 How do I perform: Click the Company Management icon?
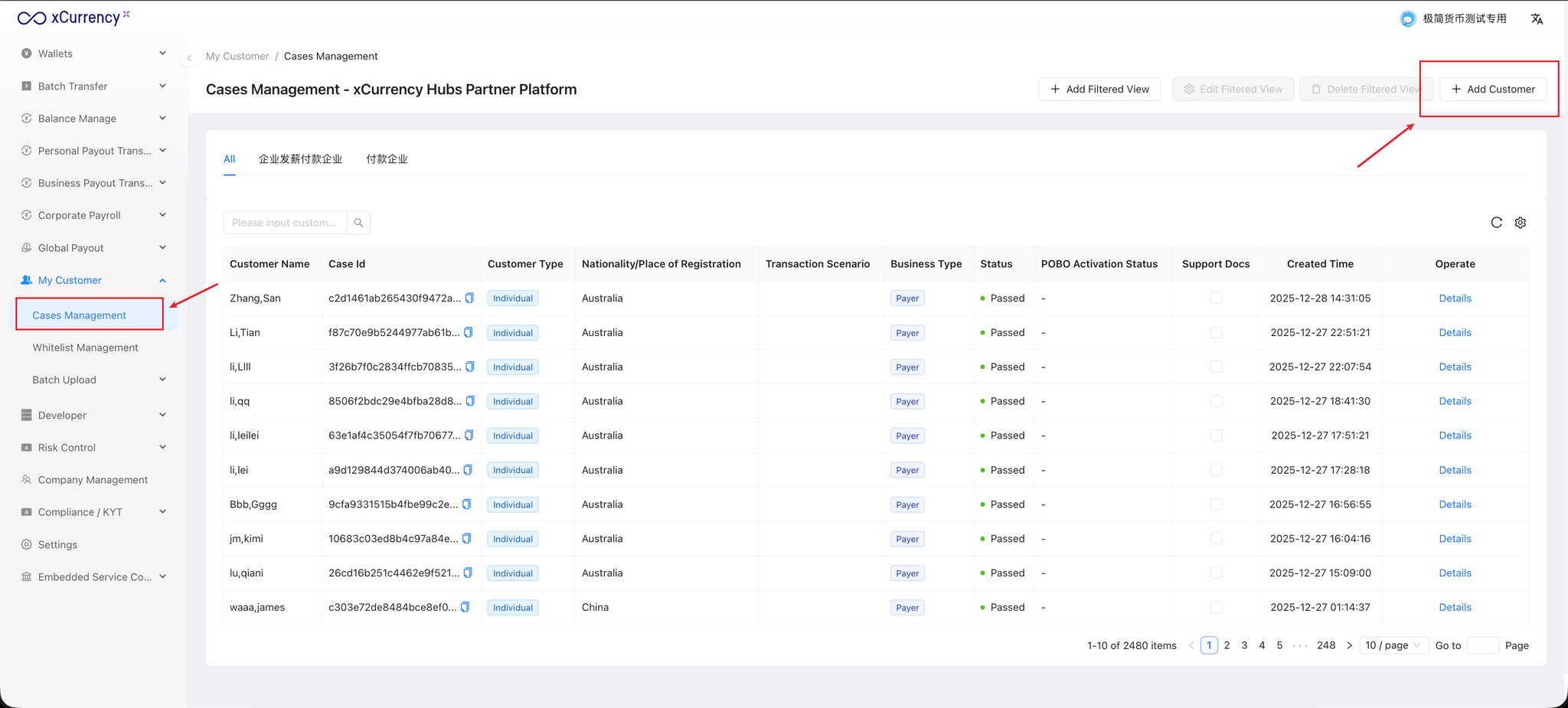click(x=27, y=480)
